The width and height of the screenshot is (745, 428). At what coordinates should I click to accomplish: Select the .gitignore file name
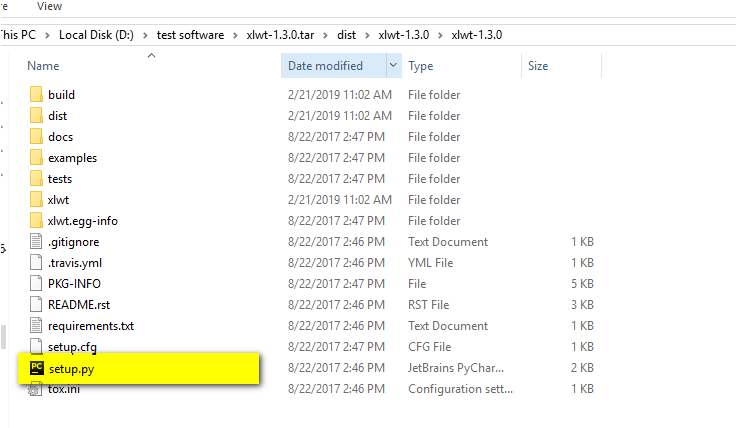(x=73, y=242)
